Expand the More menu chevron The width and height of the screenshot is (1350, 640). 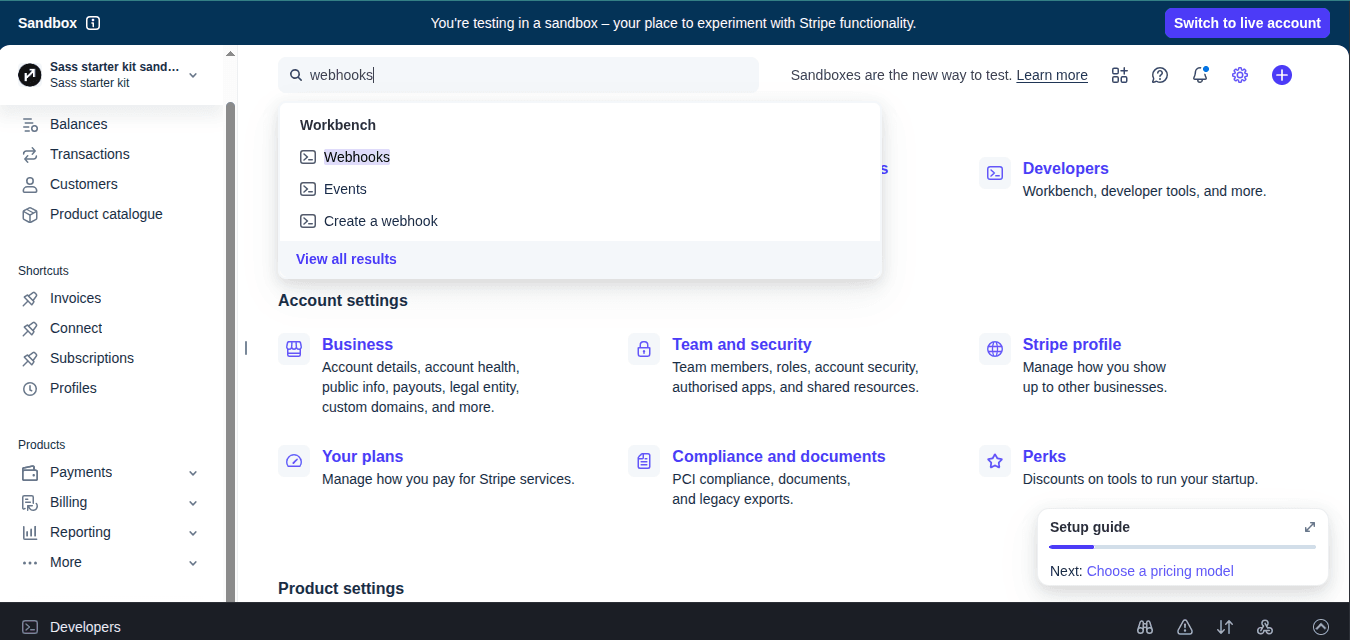[x=193, y=563]
